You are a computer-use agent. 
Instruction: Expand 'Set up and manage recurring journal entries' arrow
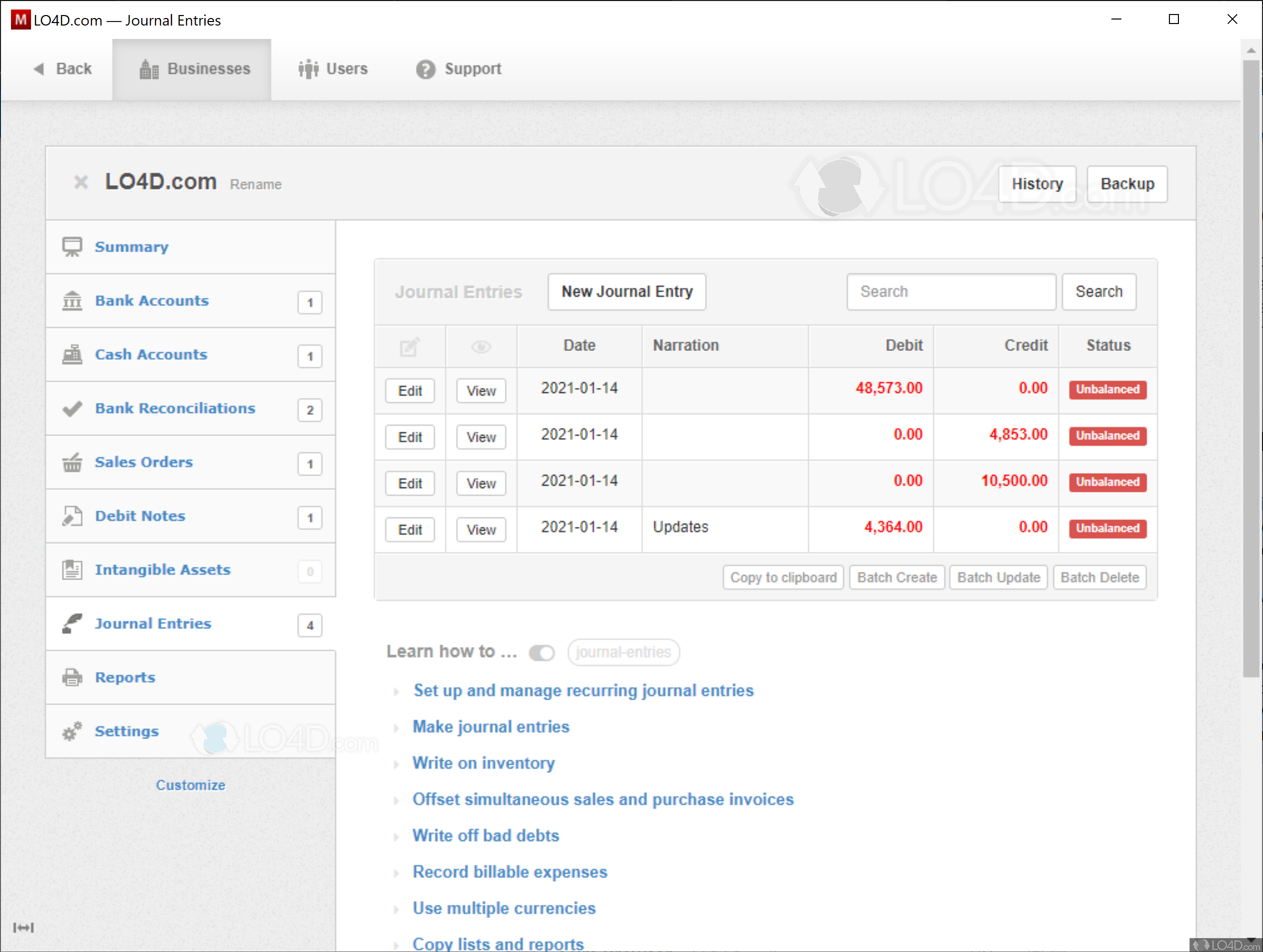pos(396,692)
